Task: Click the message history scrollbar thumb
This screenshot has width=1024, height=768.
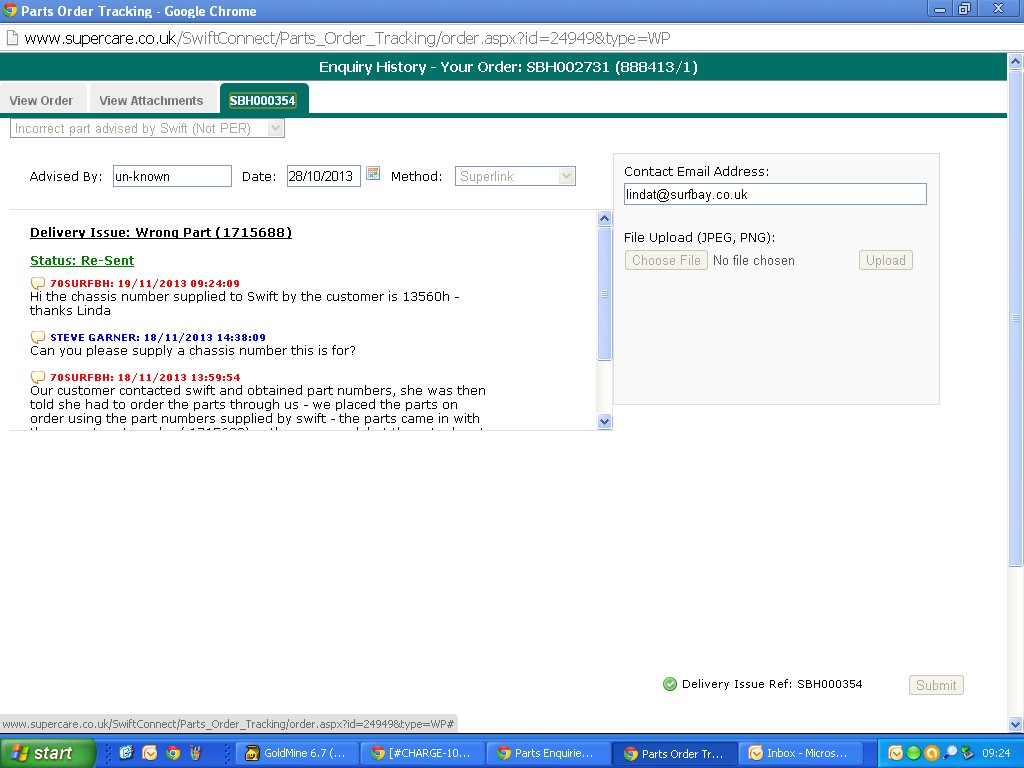Action: (605, 293)
